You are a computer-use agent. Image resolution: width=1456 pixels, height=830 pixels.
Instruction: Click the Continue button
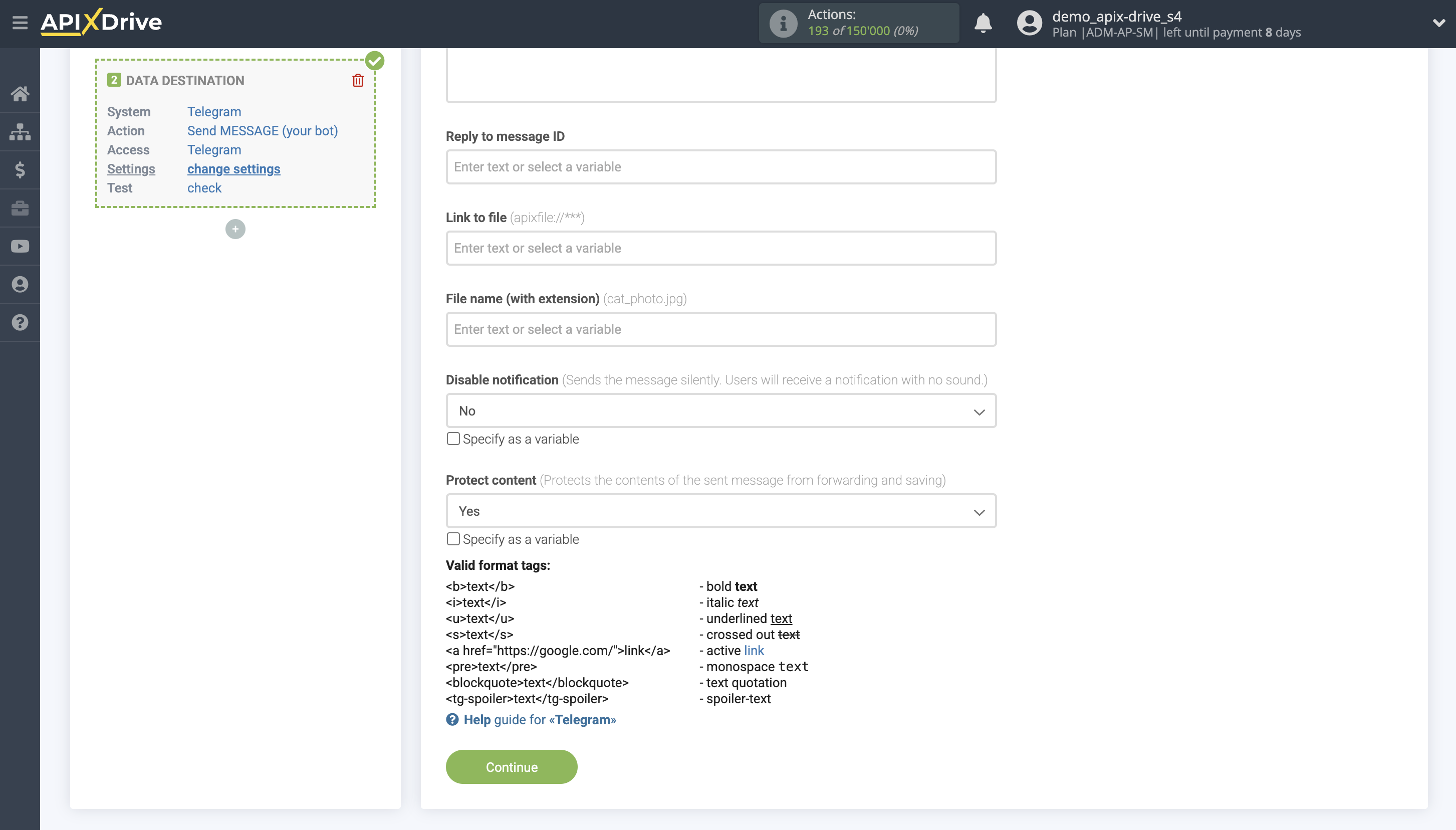(x=511, y=766)
